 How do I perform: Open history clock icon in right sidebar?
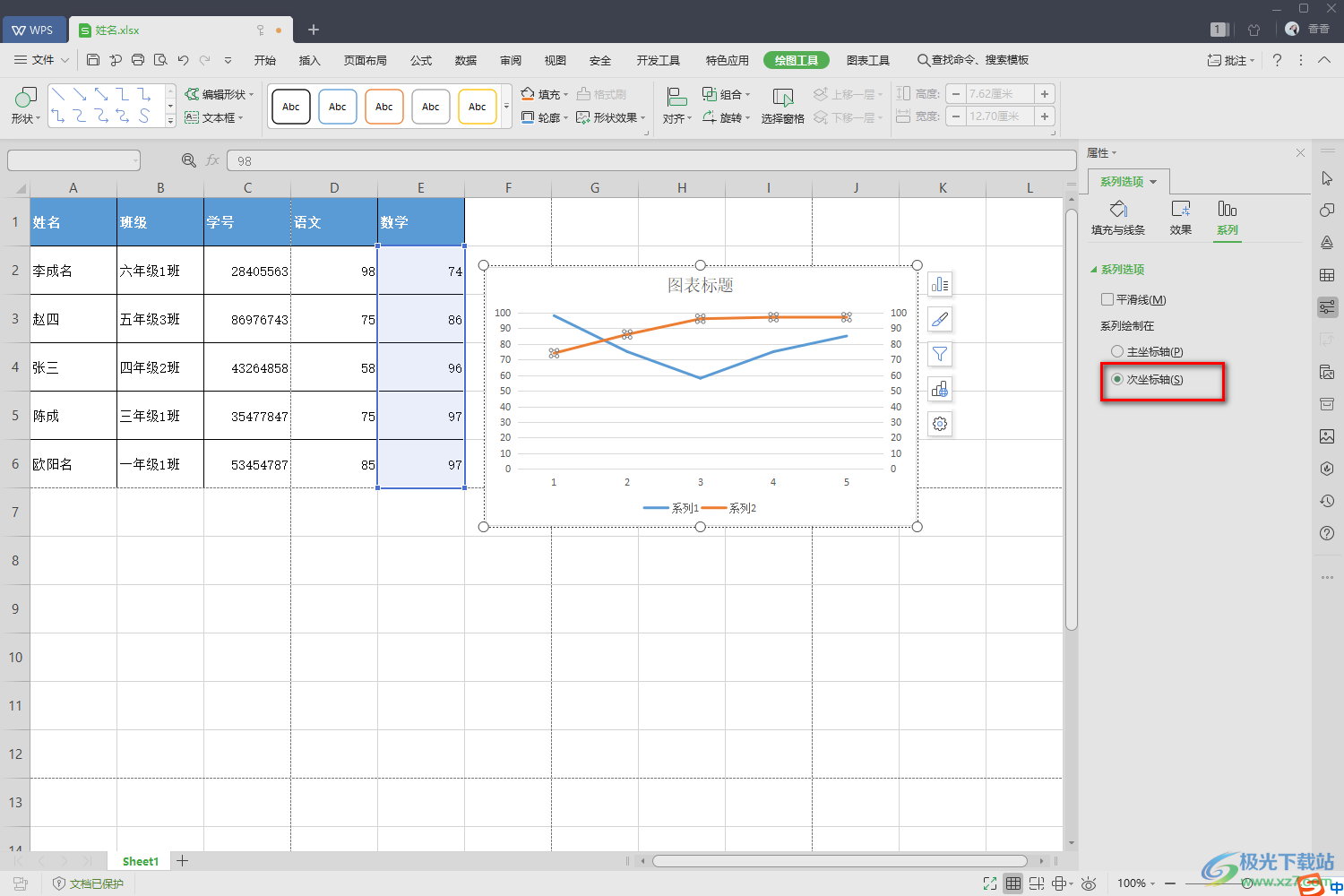(1327, 501)
